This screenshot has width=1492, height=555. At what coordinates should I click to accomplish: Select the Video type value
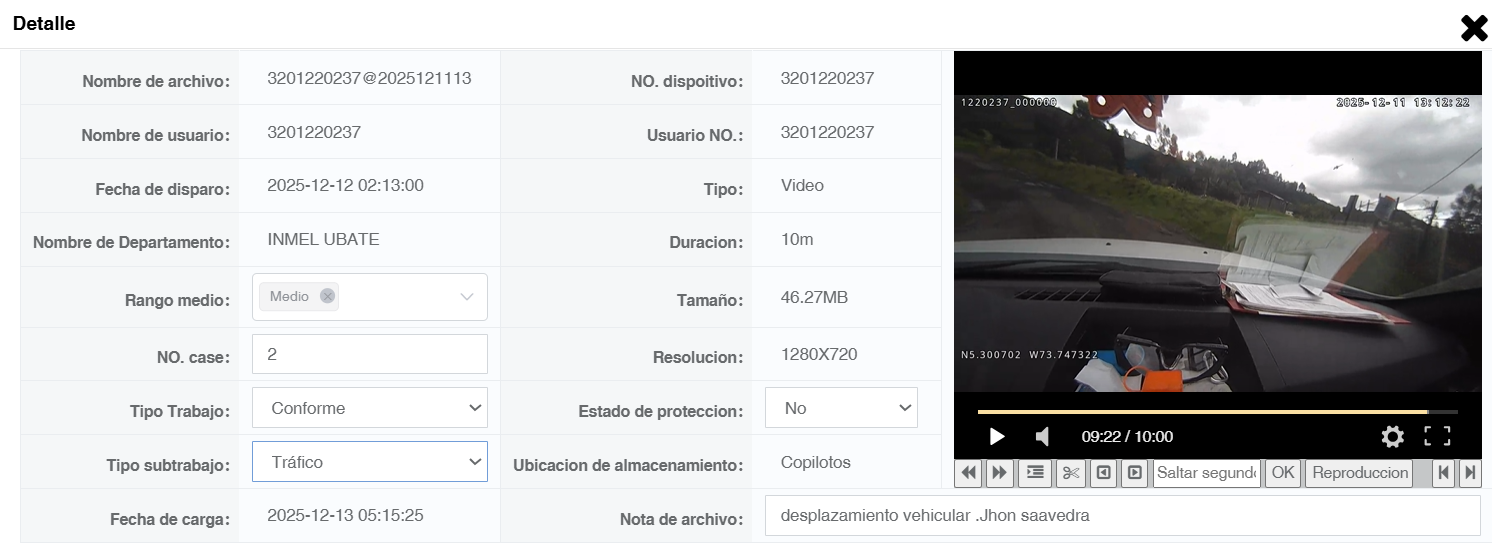(x=802, y=185)
